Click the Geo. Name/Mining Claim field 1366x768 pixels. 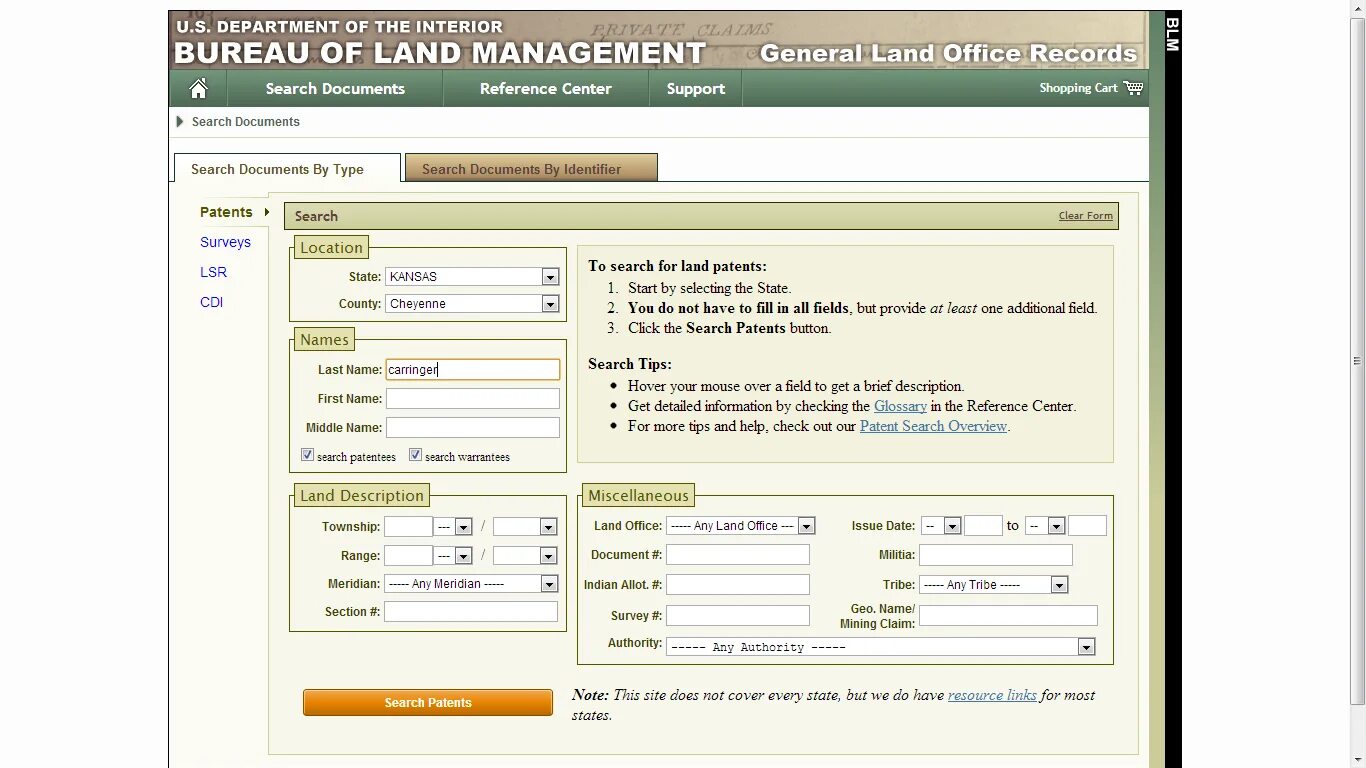click(1008, 616)
